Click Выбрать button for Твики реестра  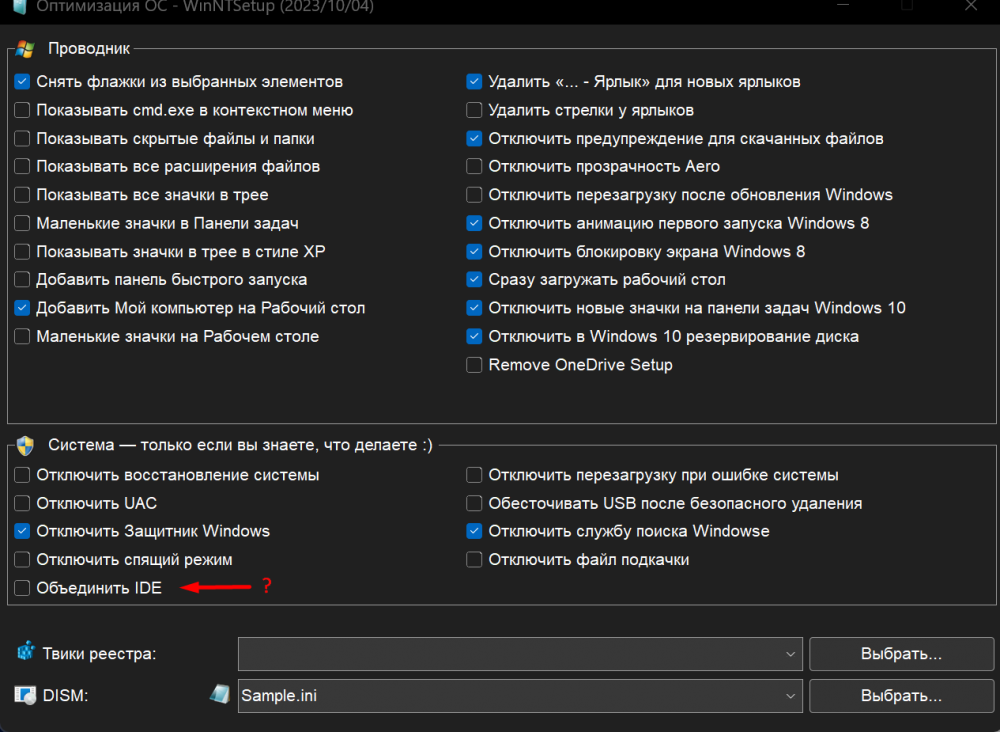[x=900, y=653]
